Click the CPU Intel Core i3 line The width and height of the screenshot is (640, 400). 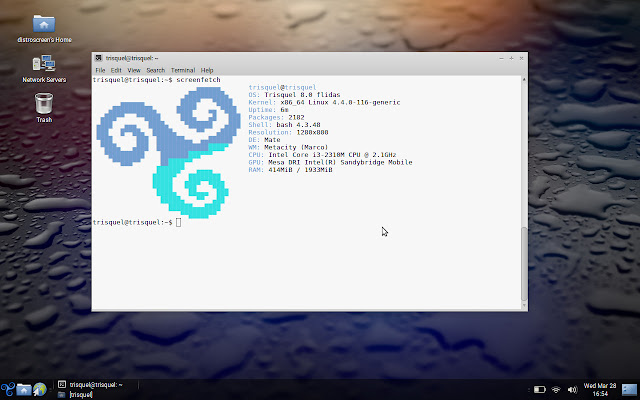322,155
